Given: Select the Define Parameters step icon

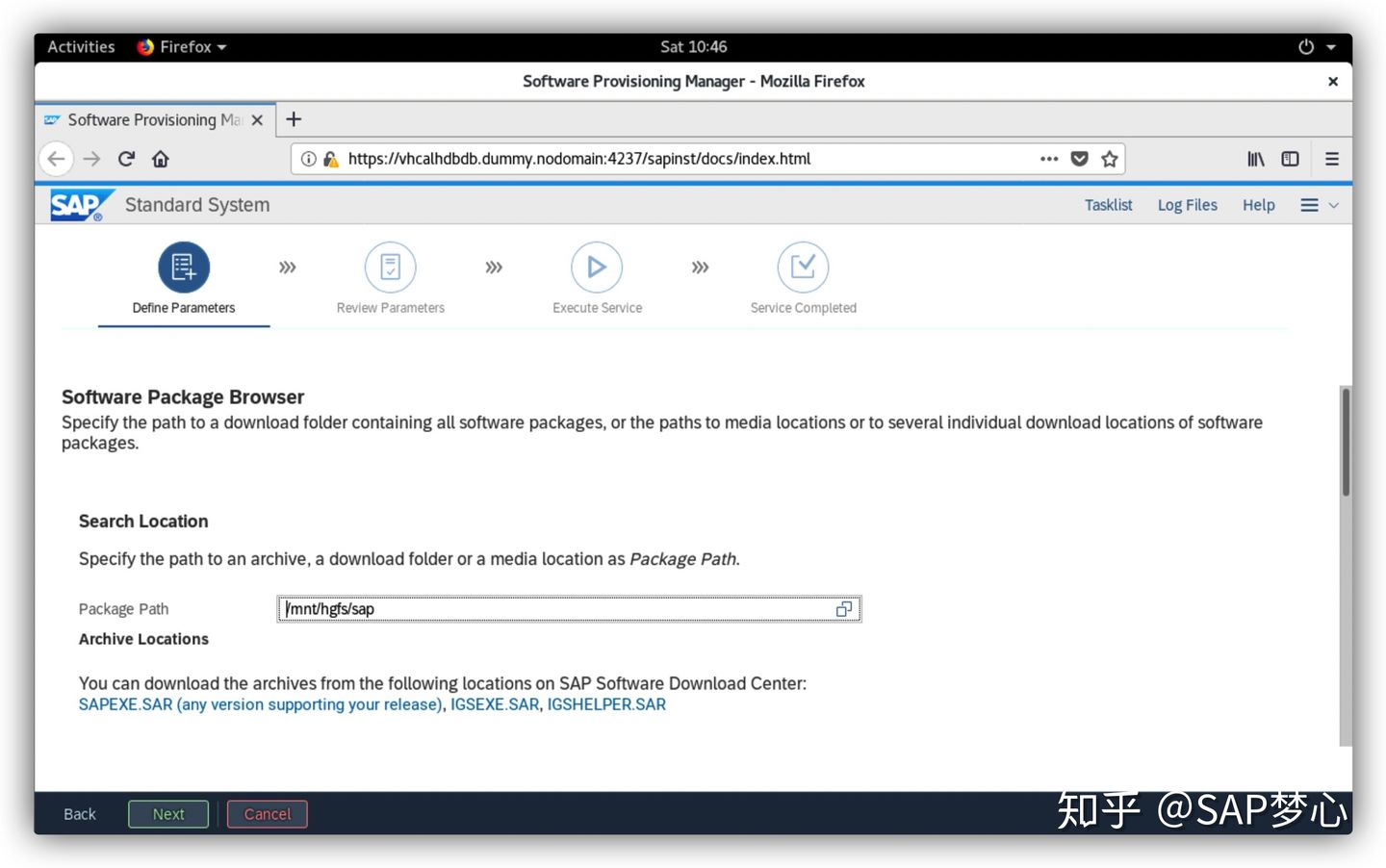Looking at the screenshot, I should [x=184, y=267].
